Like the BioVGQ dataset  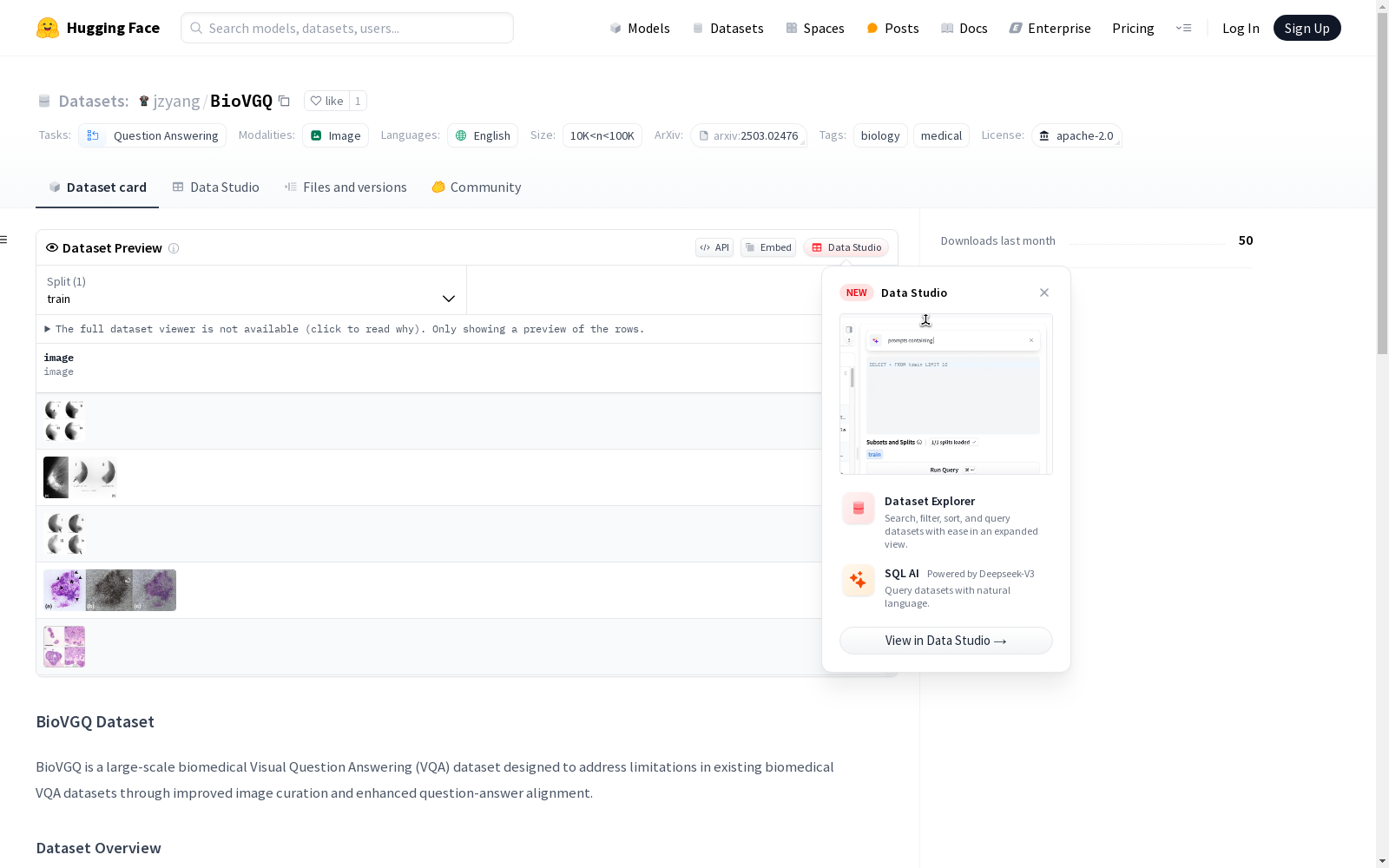tap(326, 101)
